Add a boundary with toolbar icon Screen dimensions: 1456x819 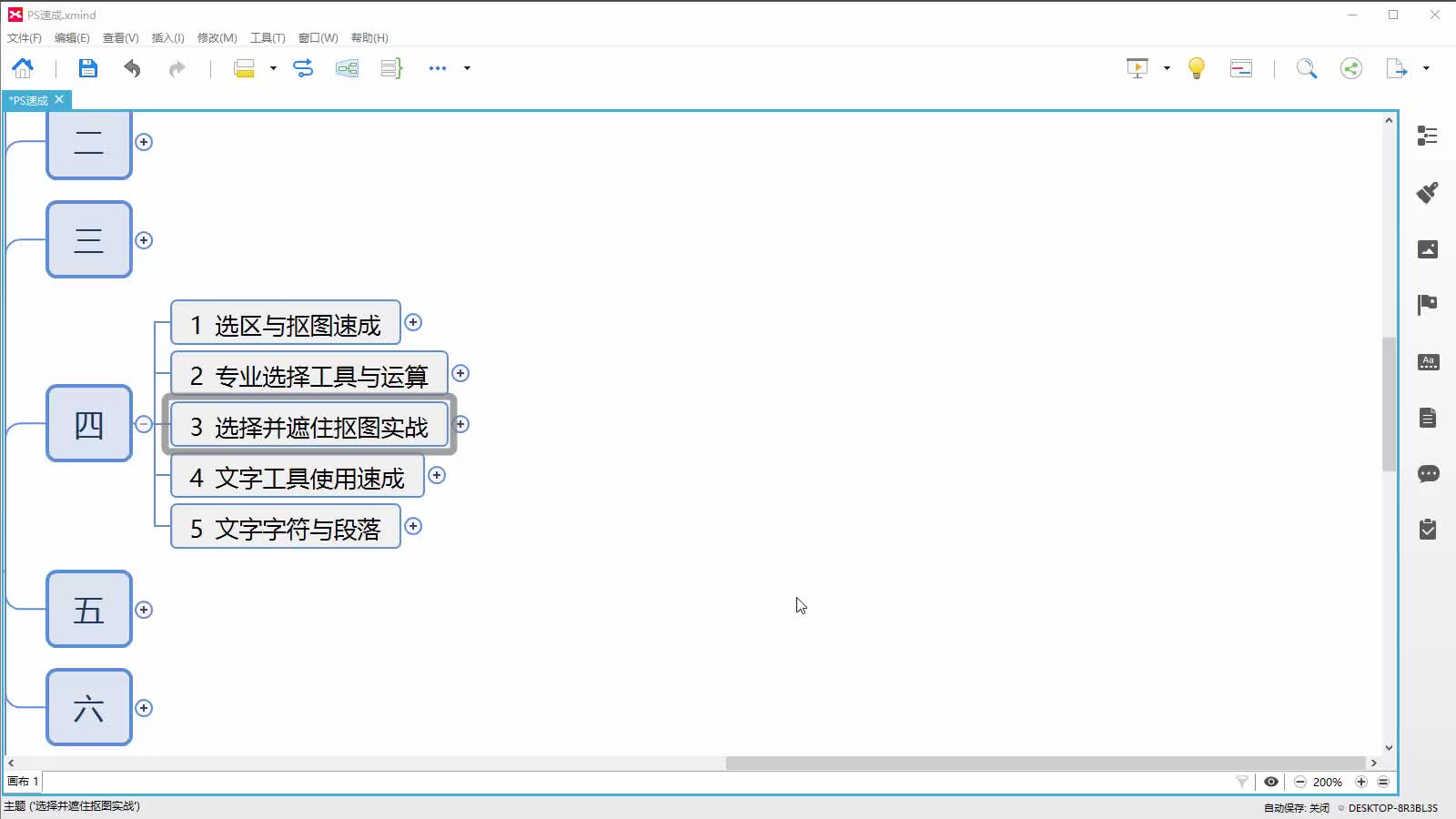coord(347,68)
